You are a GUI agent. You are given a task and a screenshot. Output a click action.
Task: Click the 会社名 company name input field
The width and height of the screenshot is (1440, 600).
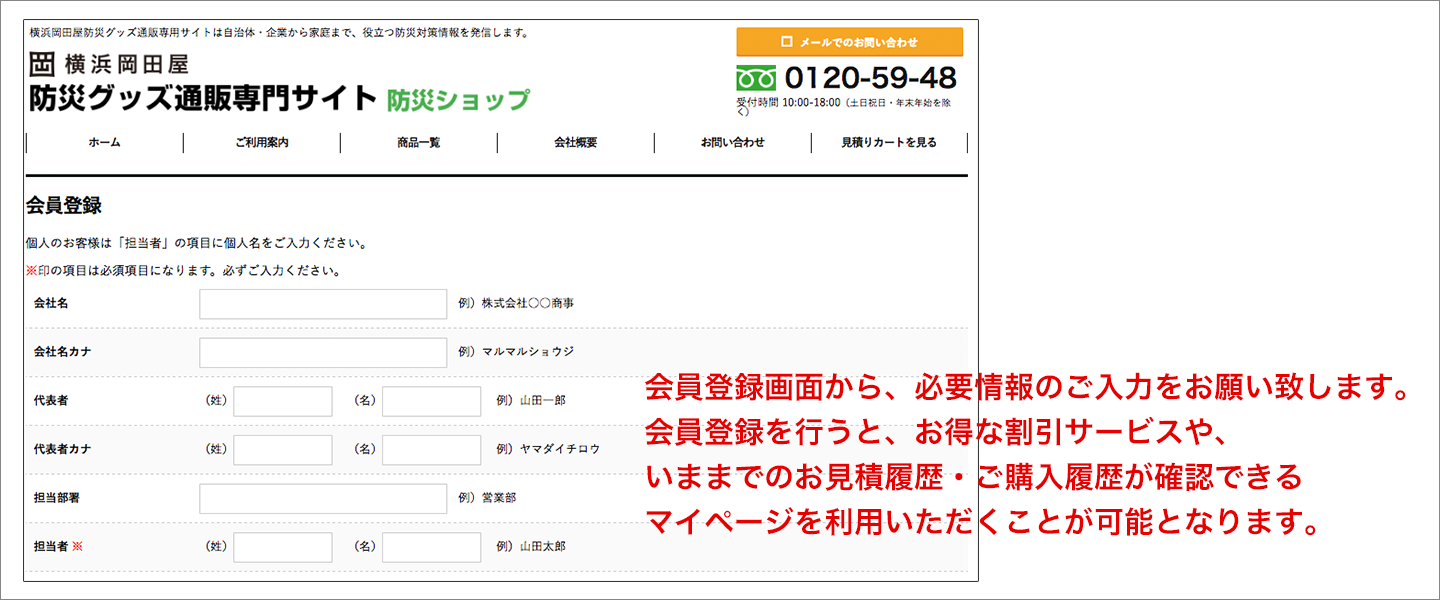322,304
